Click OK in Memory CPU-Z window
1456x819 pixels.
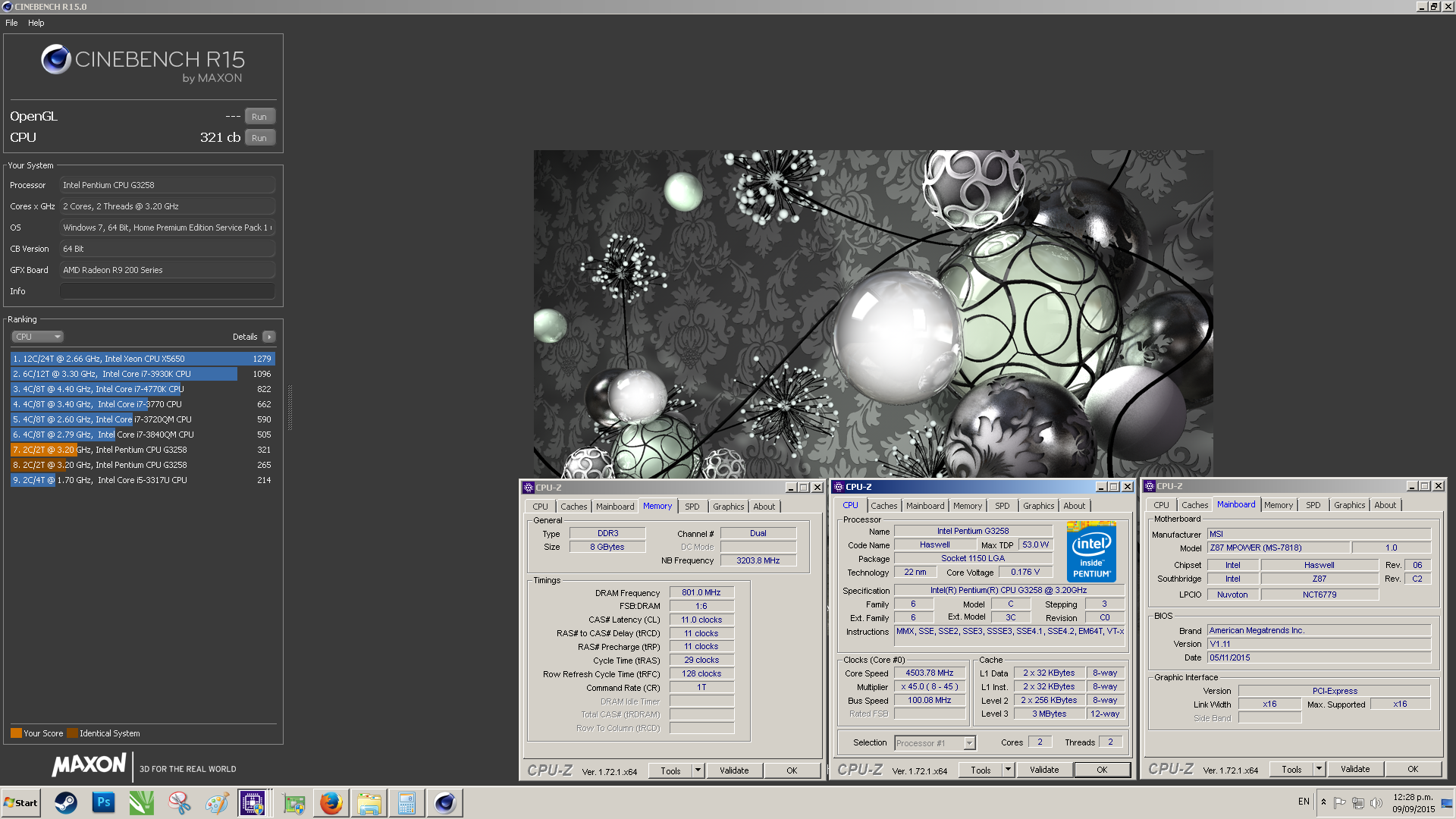coord(792,770)
